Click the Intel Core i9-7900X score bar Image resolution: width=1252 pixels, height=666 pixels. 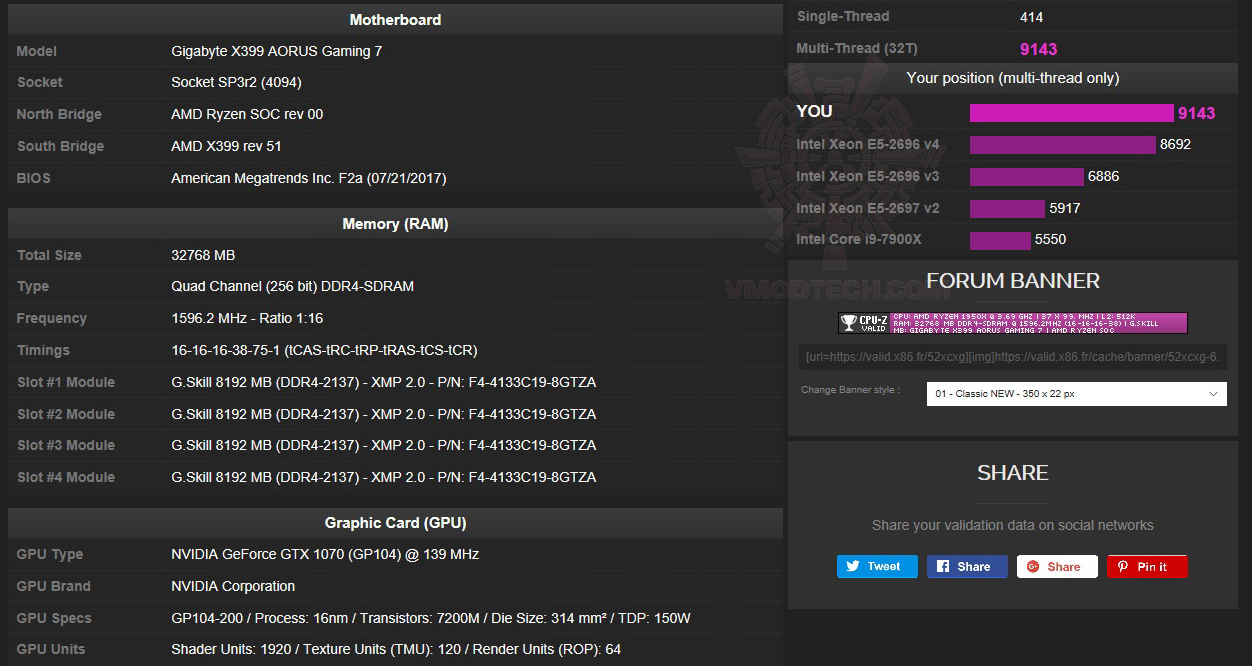point(1000,241)
